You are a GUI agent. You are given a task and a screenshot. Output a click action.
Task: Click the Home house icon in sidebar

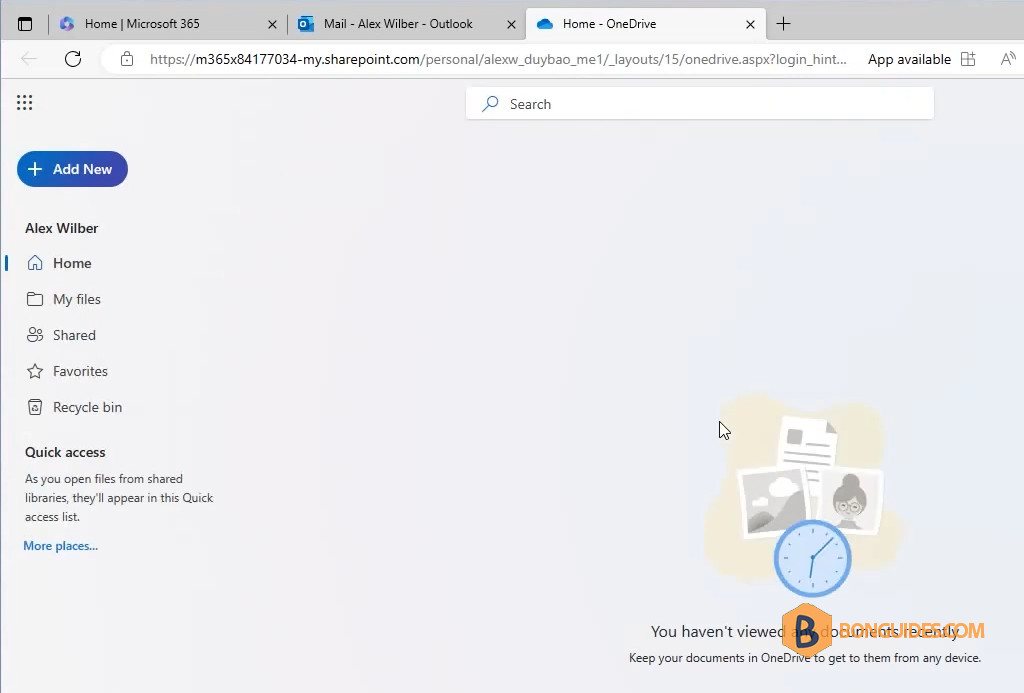(35, 263)
